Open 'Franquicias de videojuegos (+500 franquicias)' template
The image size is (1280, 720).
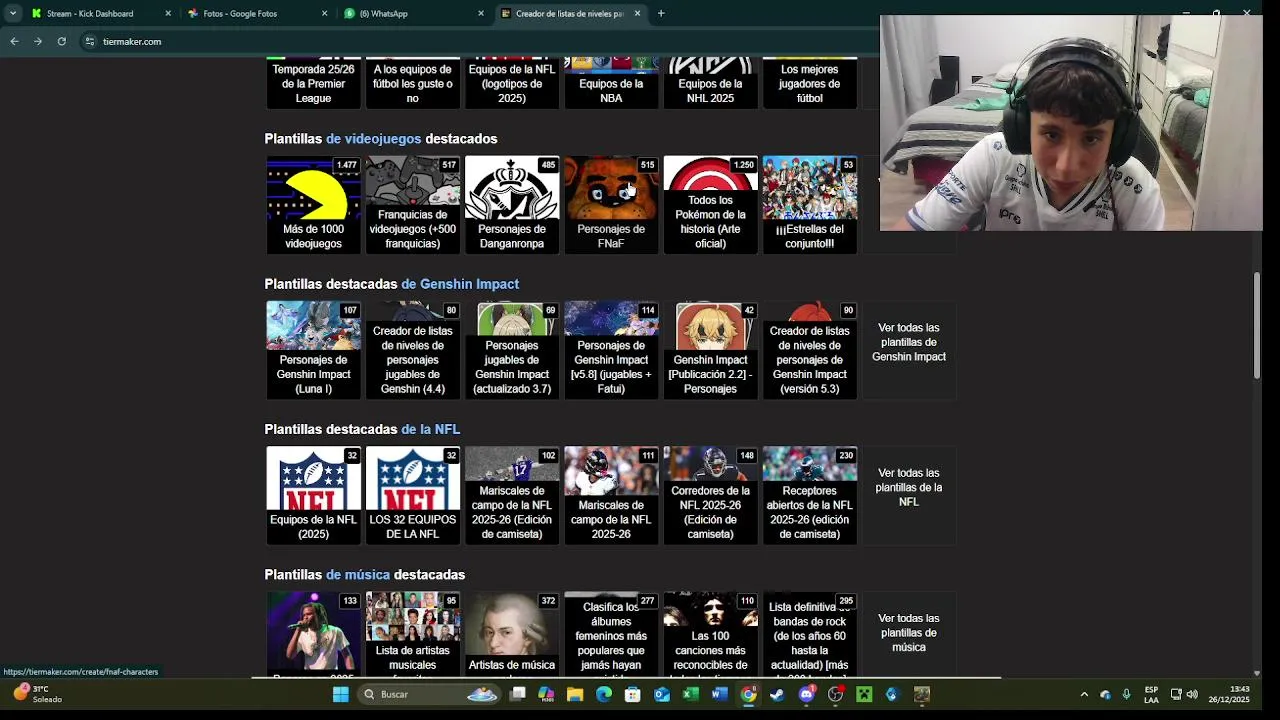pos(412,204)
